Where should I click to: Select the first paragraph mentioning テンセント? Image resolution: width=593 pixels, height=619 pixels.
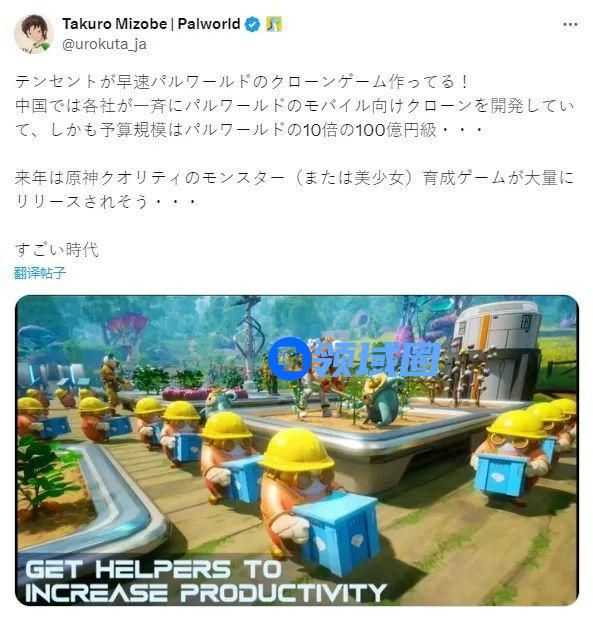[x=295, y=105]
